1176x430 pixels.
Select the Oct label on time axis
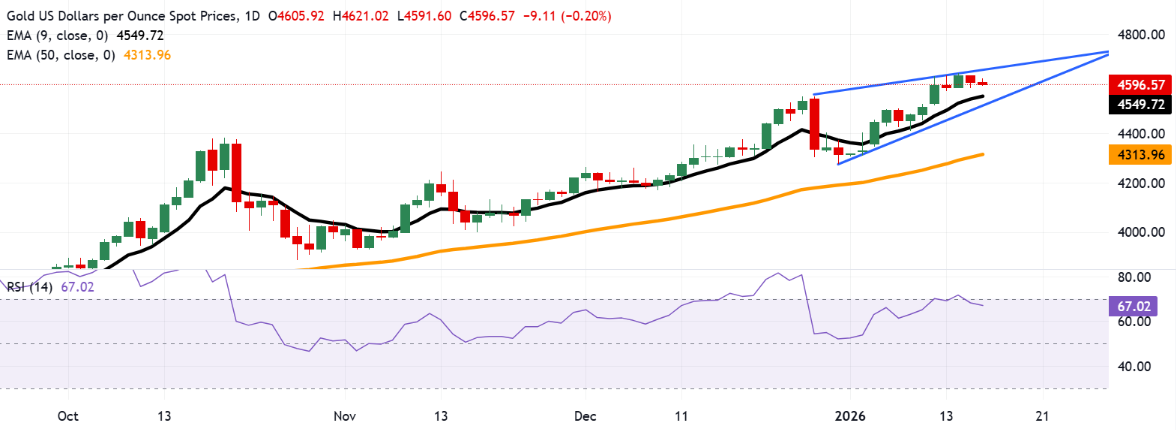click(68, 415)
